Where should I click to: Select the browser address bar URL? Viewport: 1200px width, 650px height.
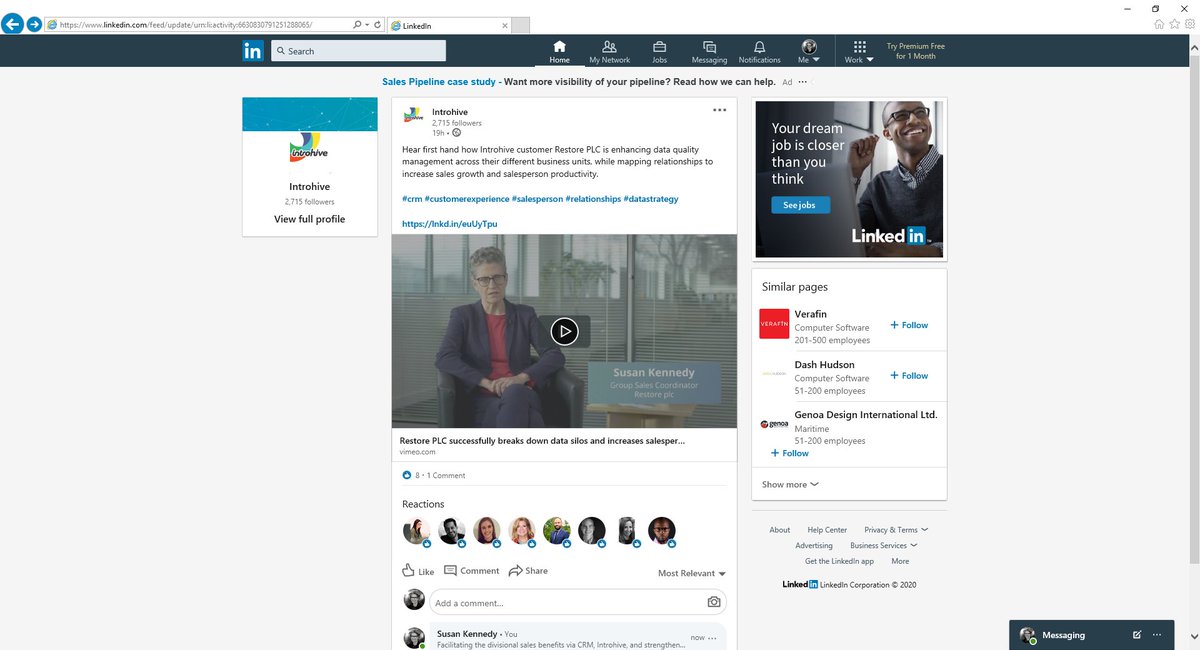point(186,24)
